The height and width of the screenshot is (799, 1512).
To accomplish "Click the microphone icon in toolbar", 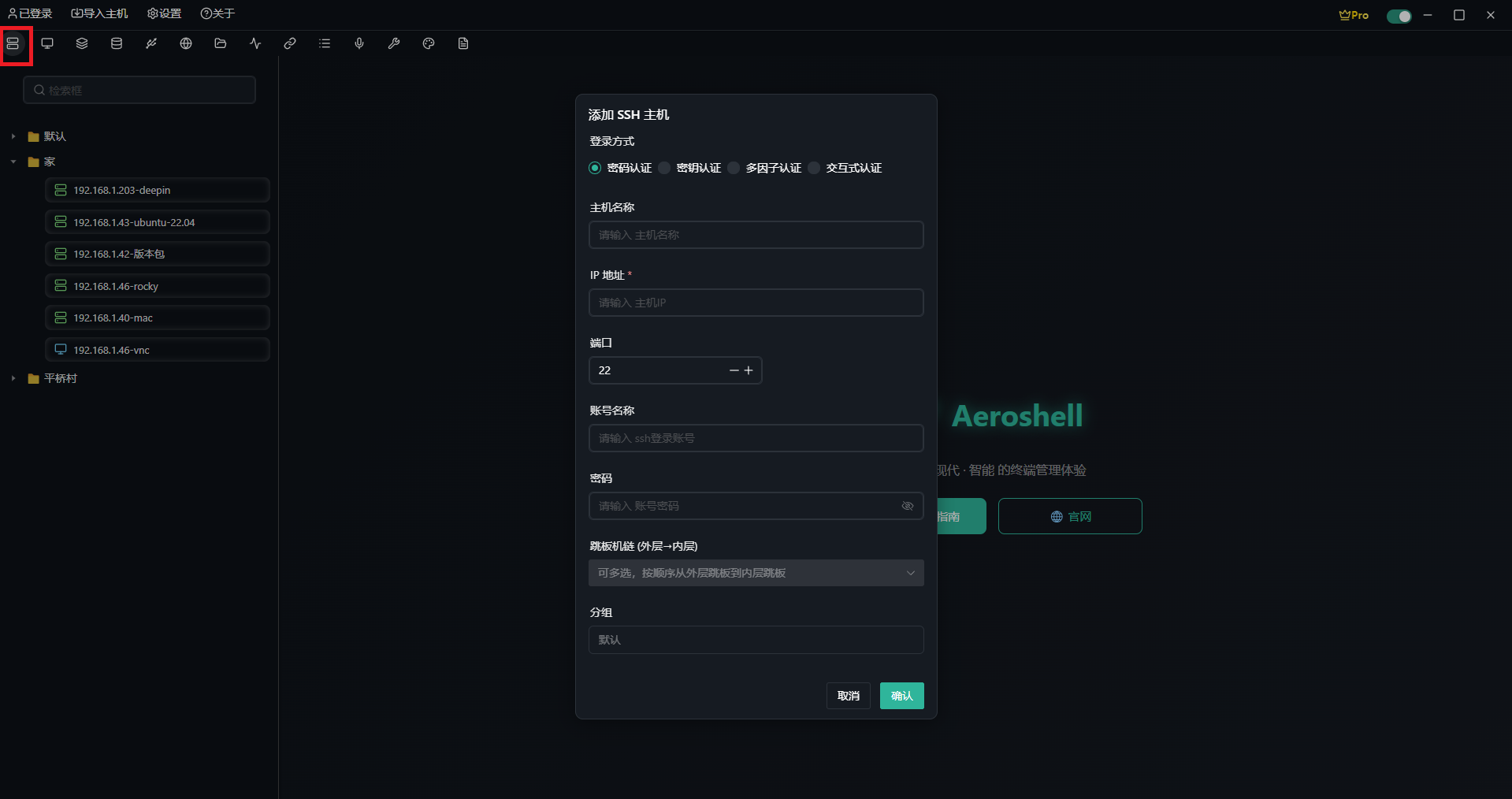I will pyautogui.click(x=359, y=43).
